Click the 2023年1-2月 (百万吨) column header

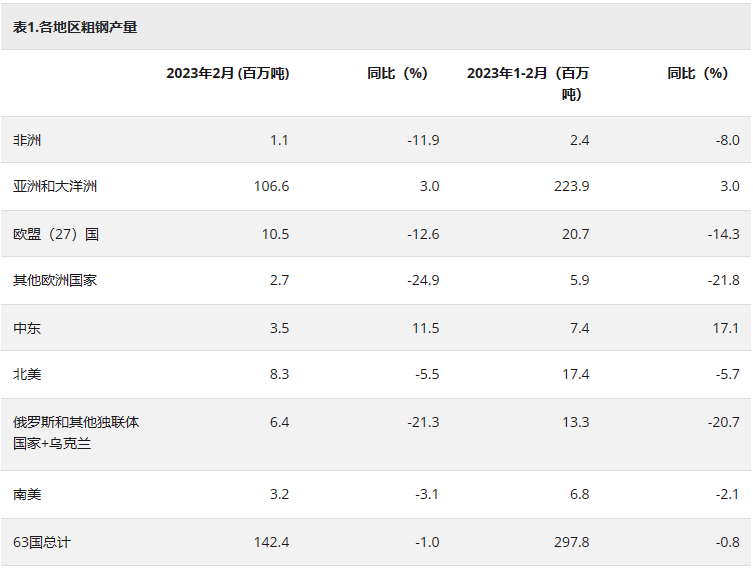click(528, 83)
